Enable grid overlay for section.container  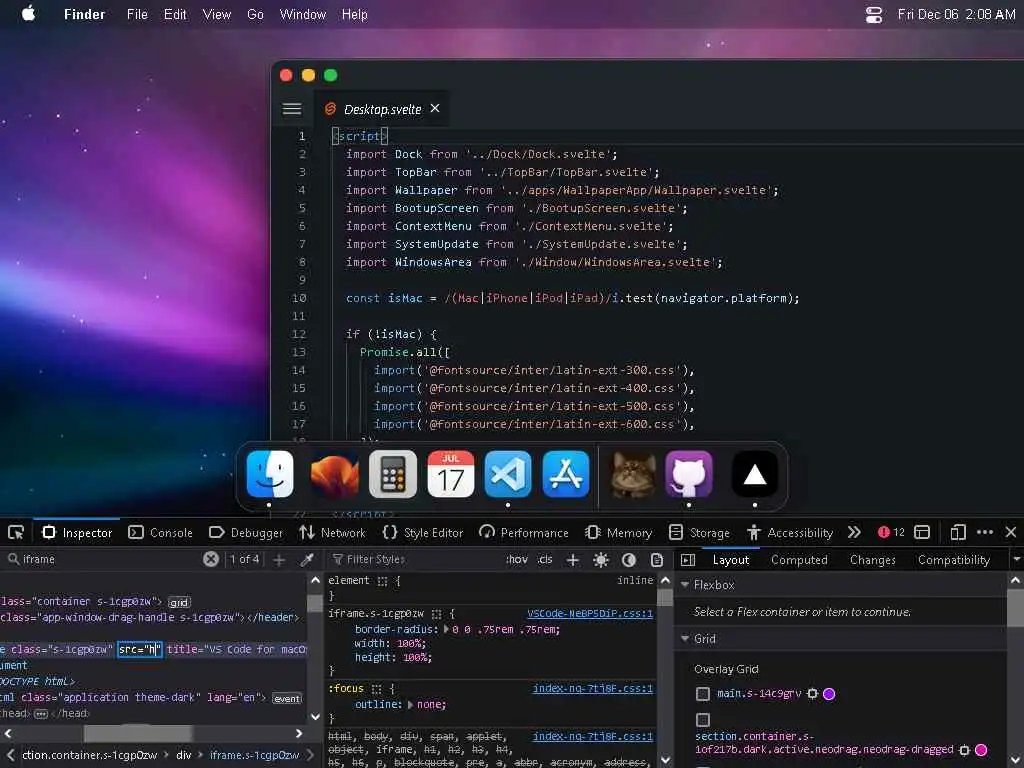703,720
